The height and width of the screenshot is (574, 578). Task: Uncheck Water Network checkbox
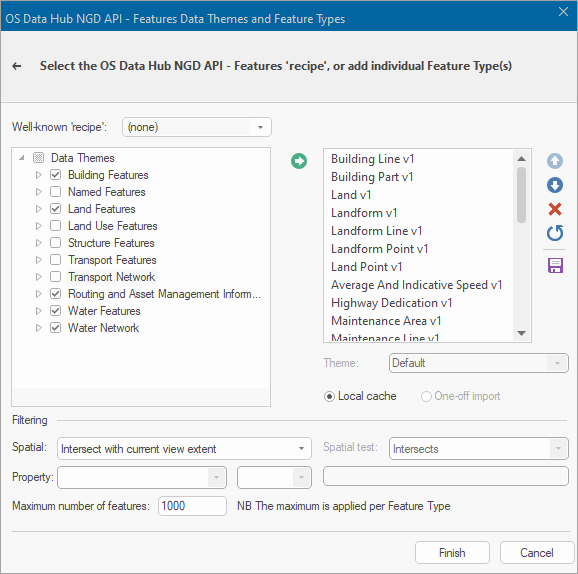pos(55,328)
